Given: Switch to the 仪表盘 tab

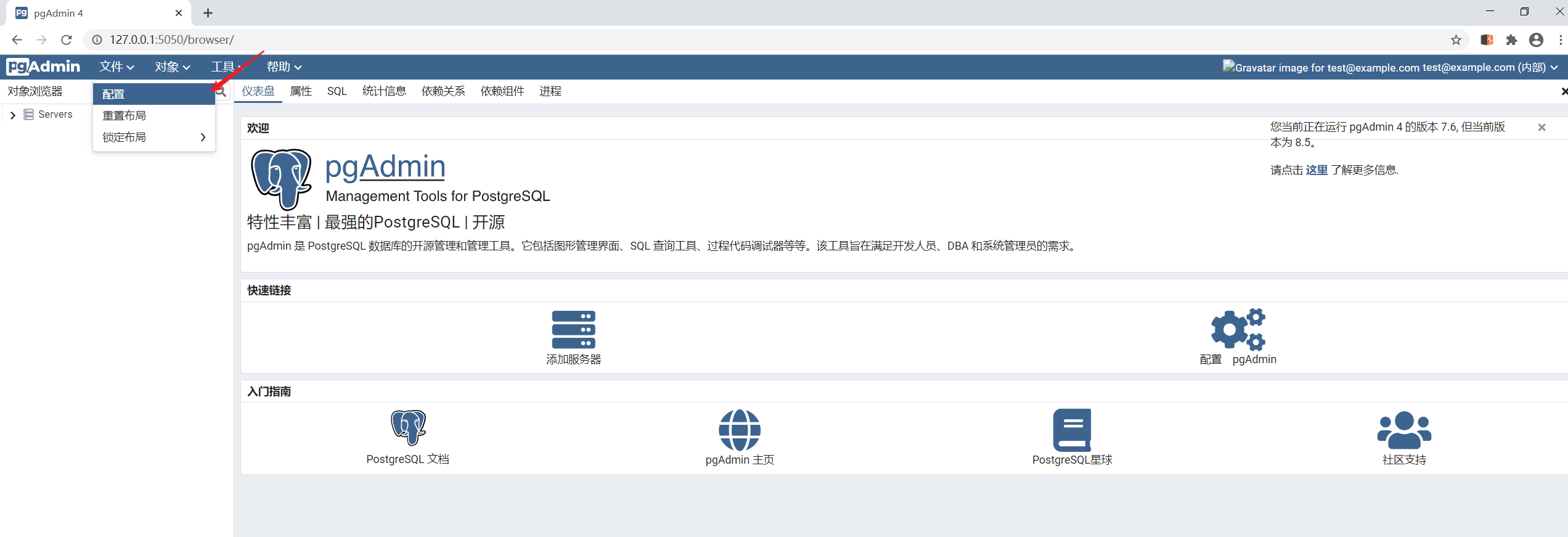Looking at the screenshot, I should click(258, 91).
